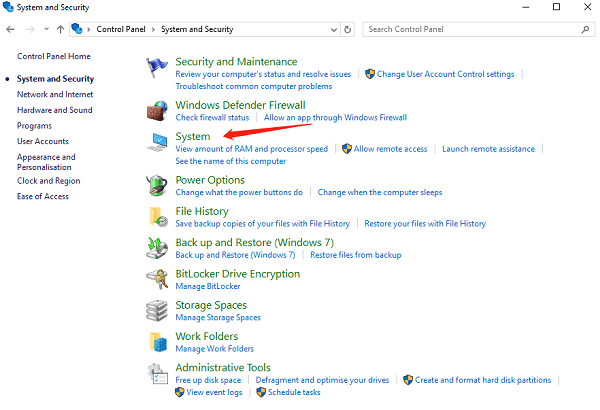Click the forward navigation arrow
The image size is (600, 410).
tap(30, 29)
